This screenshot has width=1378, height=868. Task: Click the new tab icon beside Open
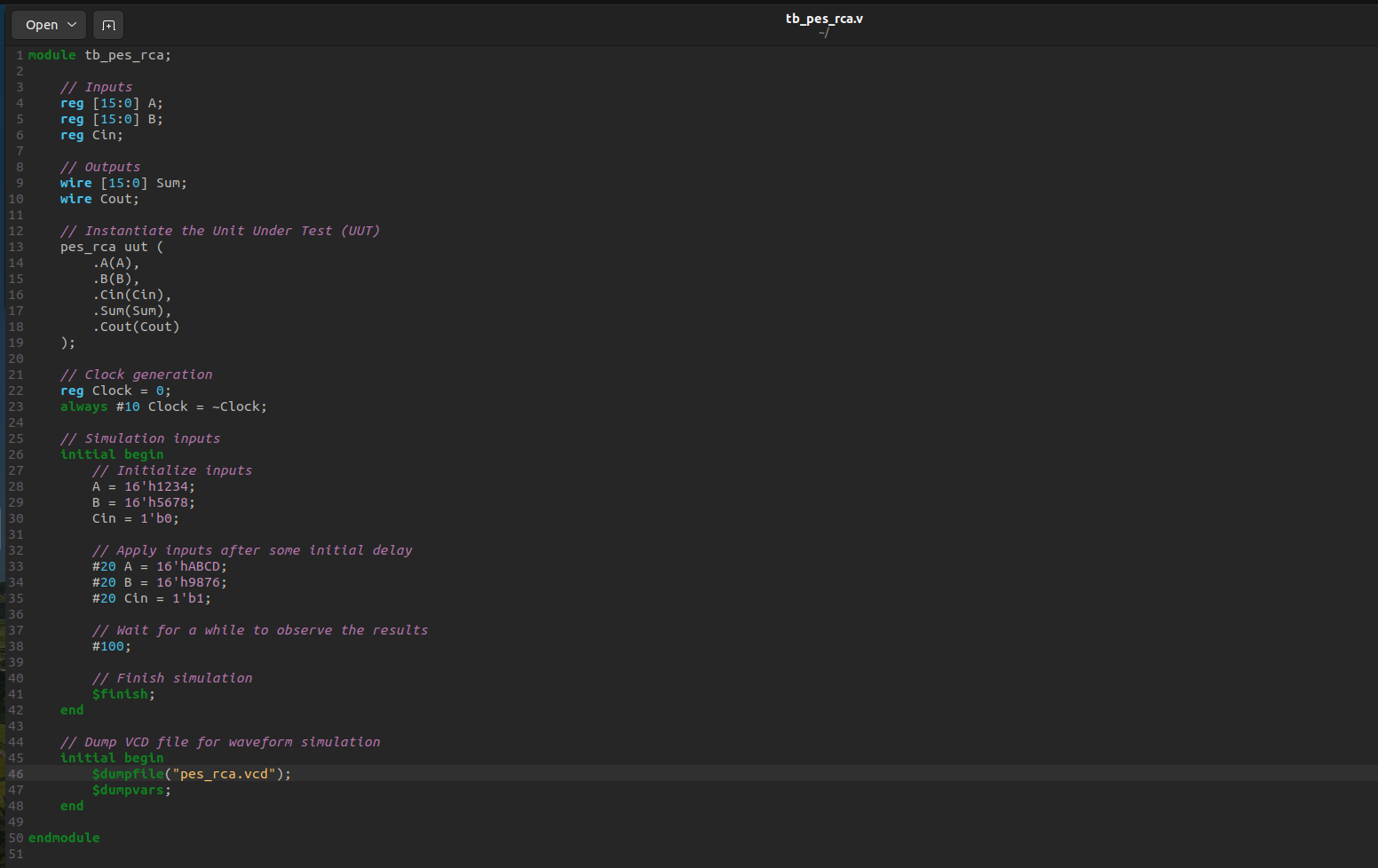(108, 25)
